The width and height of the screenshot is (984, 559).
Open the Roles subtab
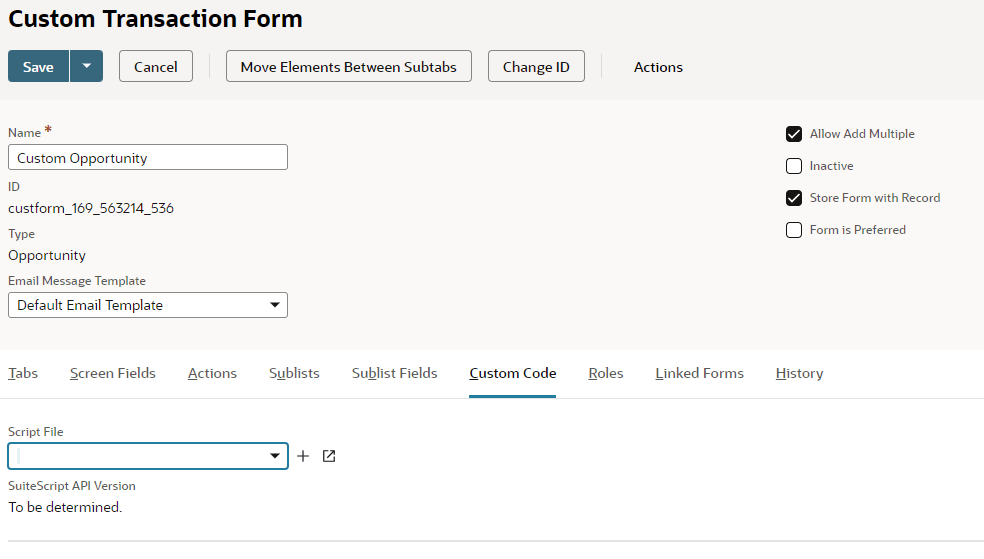[606, 373]
